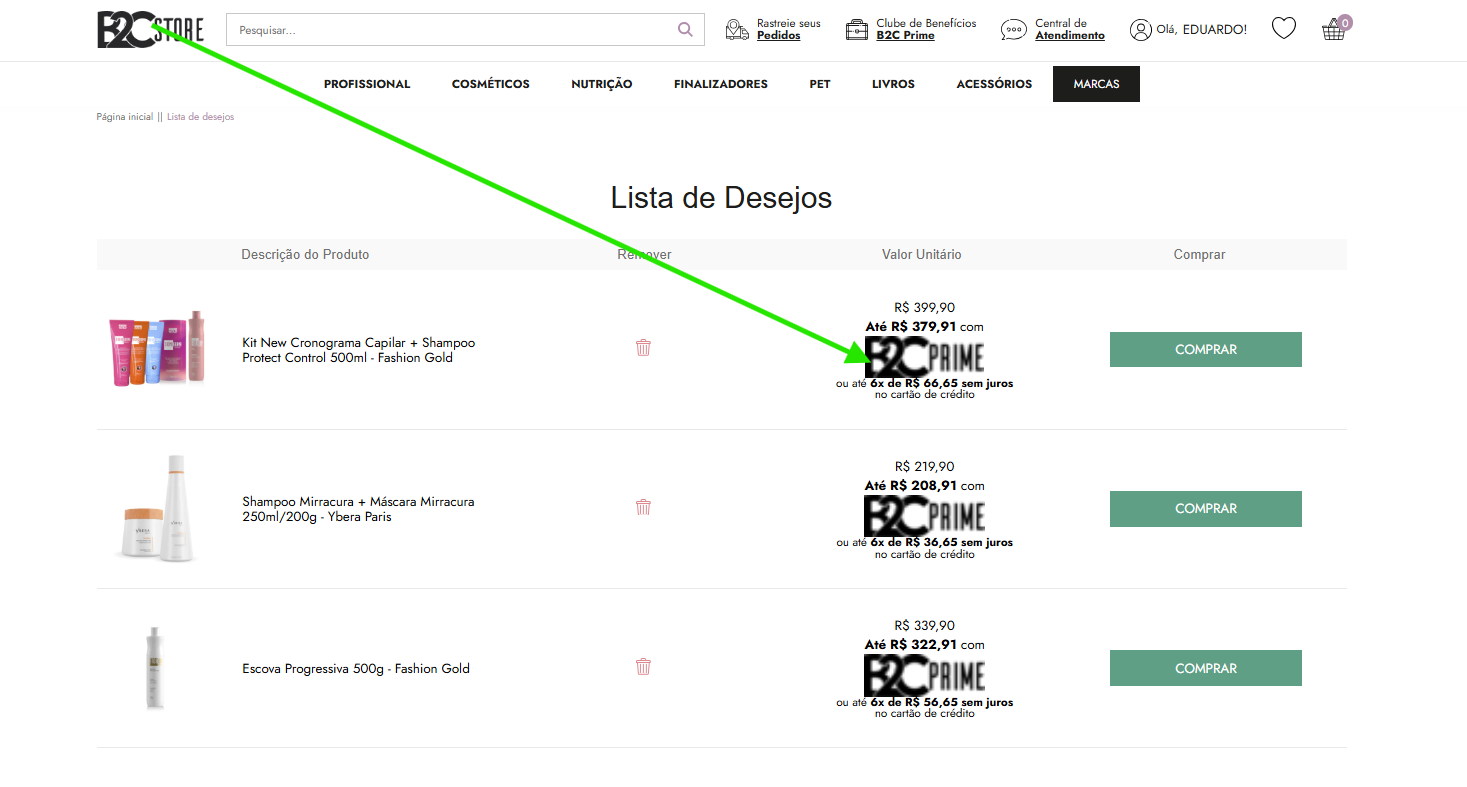Click the Olá, EDUARDO! account greeting
Image resolution: width=1467 pixels, height=787 pixels.
(1202, 30)
